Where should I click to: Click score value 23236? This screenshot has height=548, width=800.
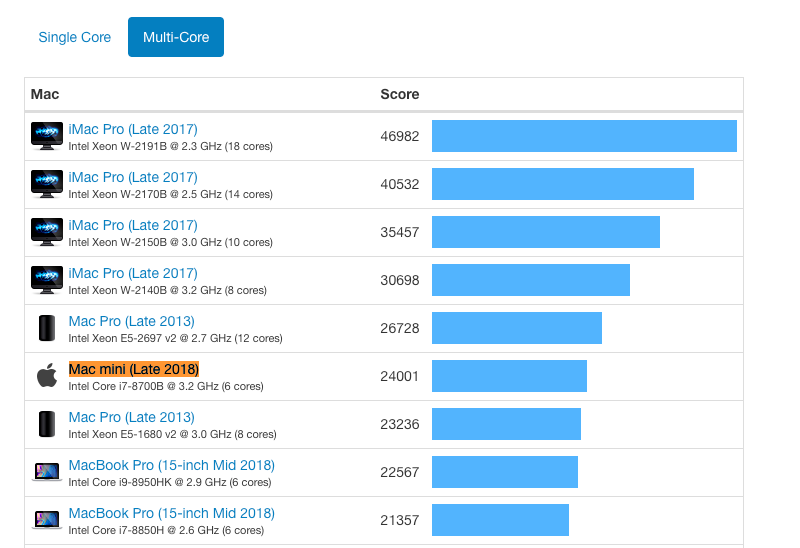(x=399, y=424)
